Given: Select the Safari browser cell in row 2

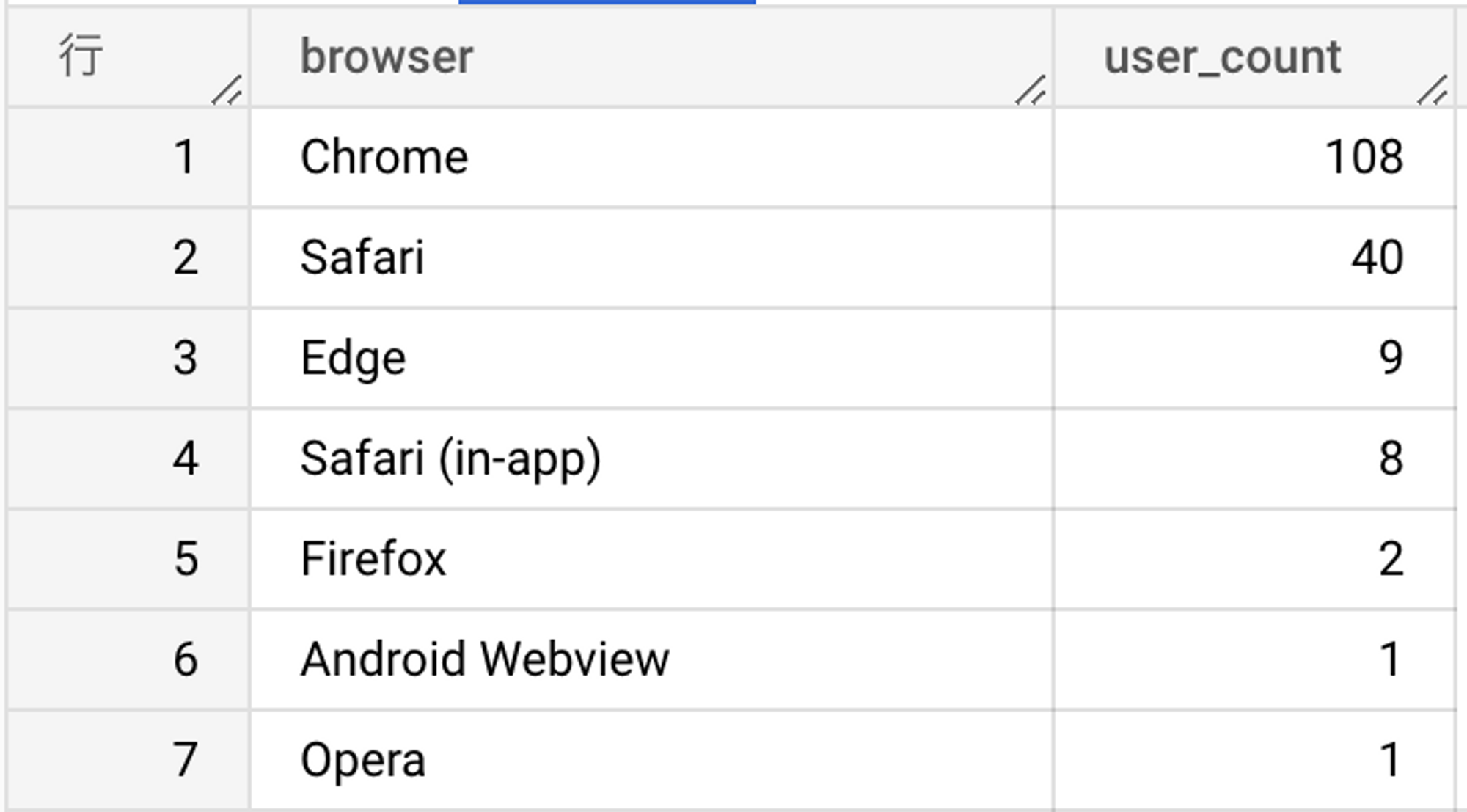Looking at the screenshot, I should tap(651, 257).
